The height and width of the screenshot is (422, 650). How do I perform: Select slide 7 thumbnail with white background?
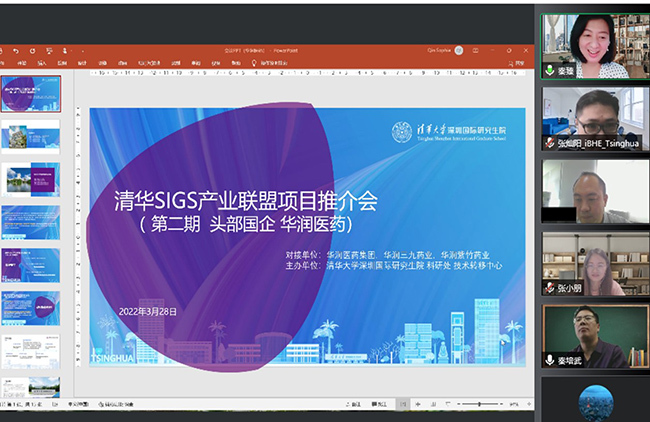(x=31, y=352)
